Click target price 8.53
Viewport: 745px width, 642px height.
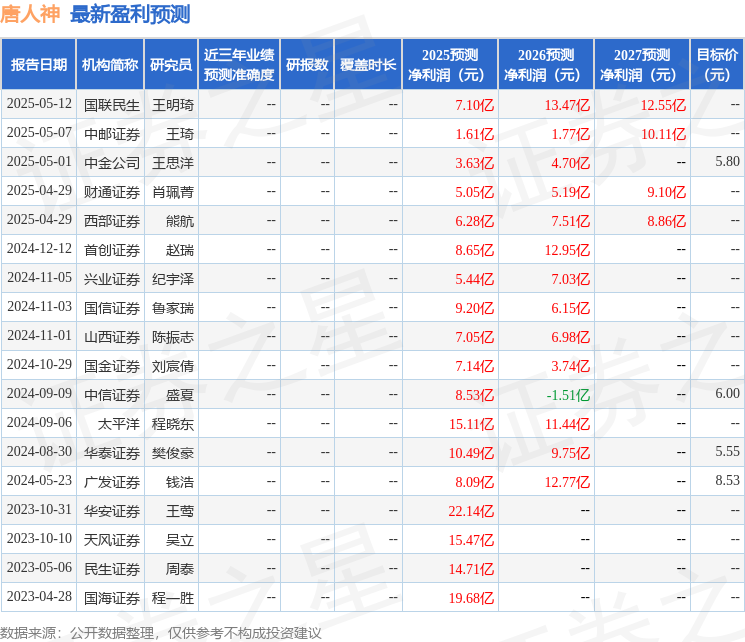click(x=727, y=480)
